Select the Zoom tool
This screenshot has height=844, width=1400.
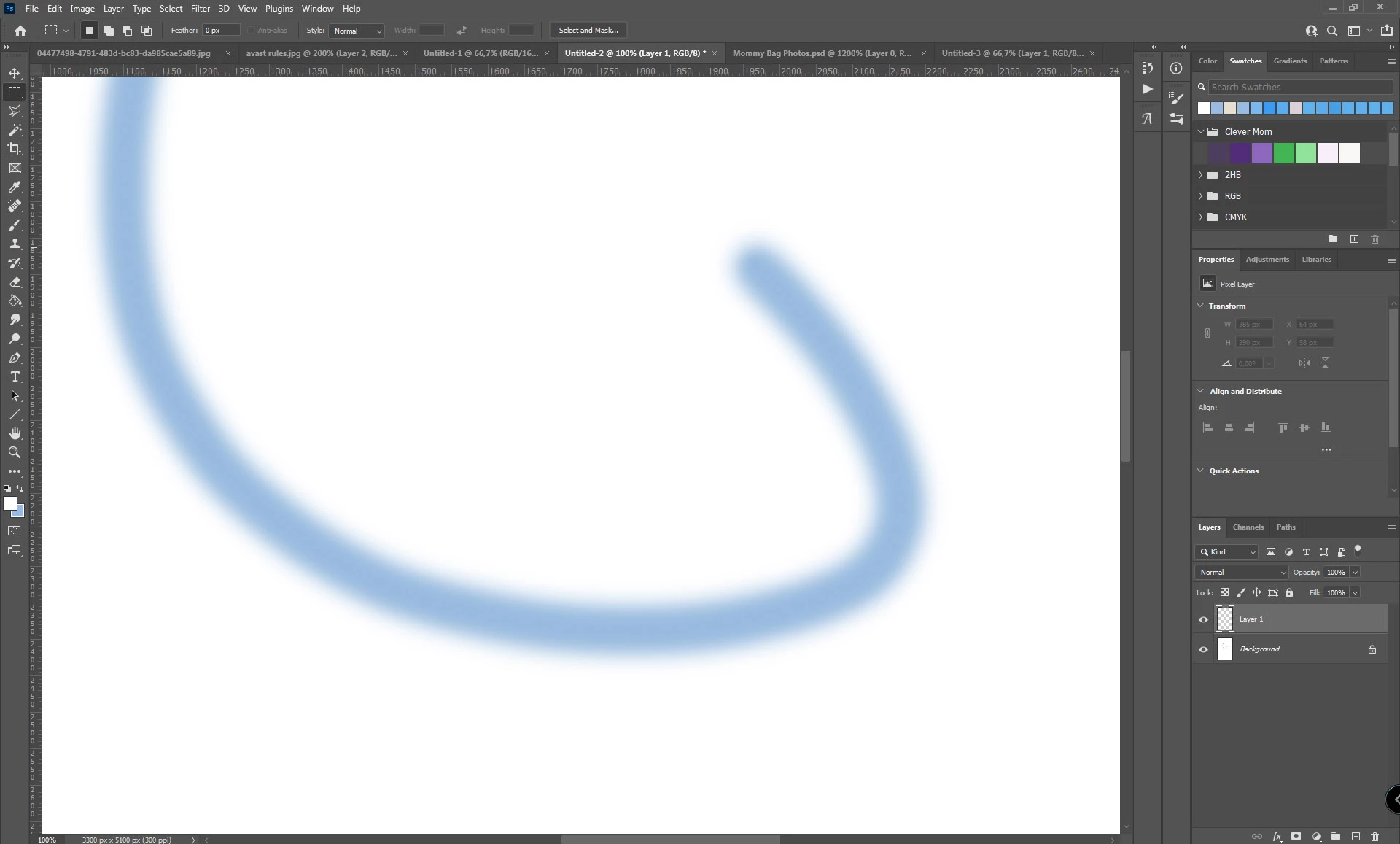[x=15, y=452]
